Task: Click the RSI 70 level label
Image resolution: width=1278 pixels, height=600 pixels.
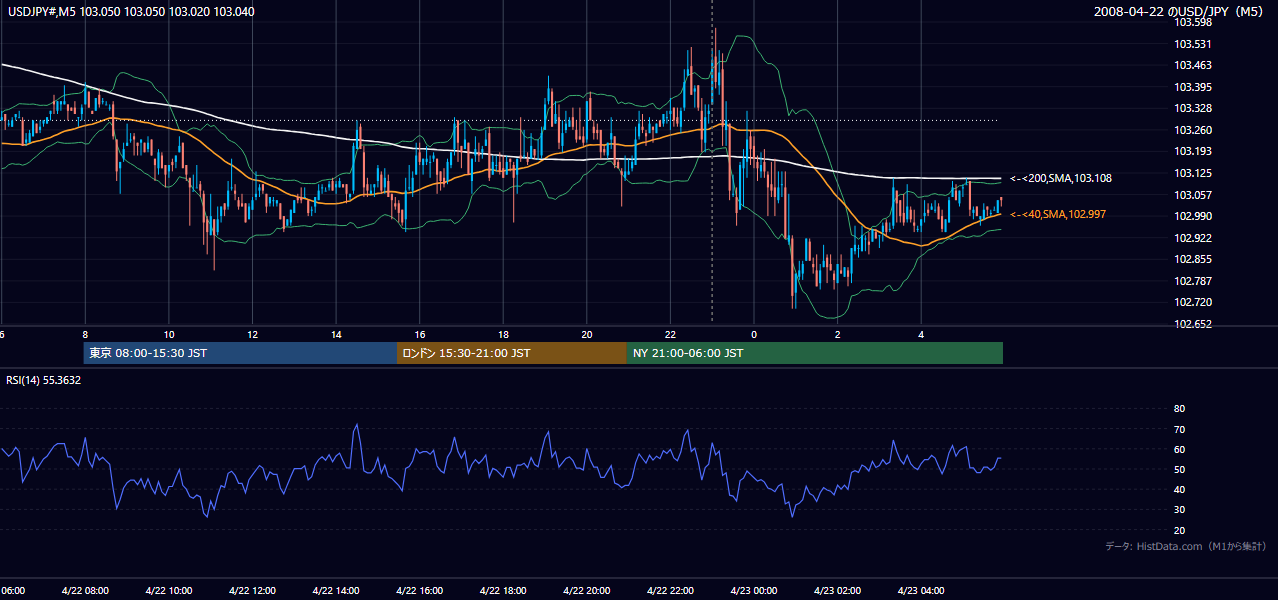Action: click(x=1179, y=429)
